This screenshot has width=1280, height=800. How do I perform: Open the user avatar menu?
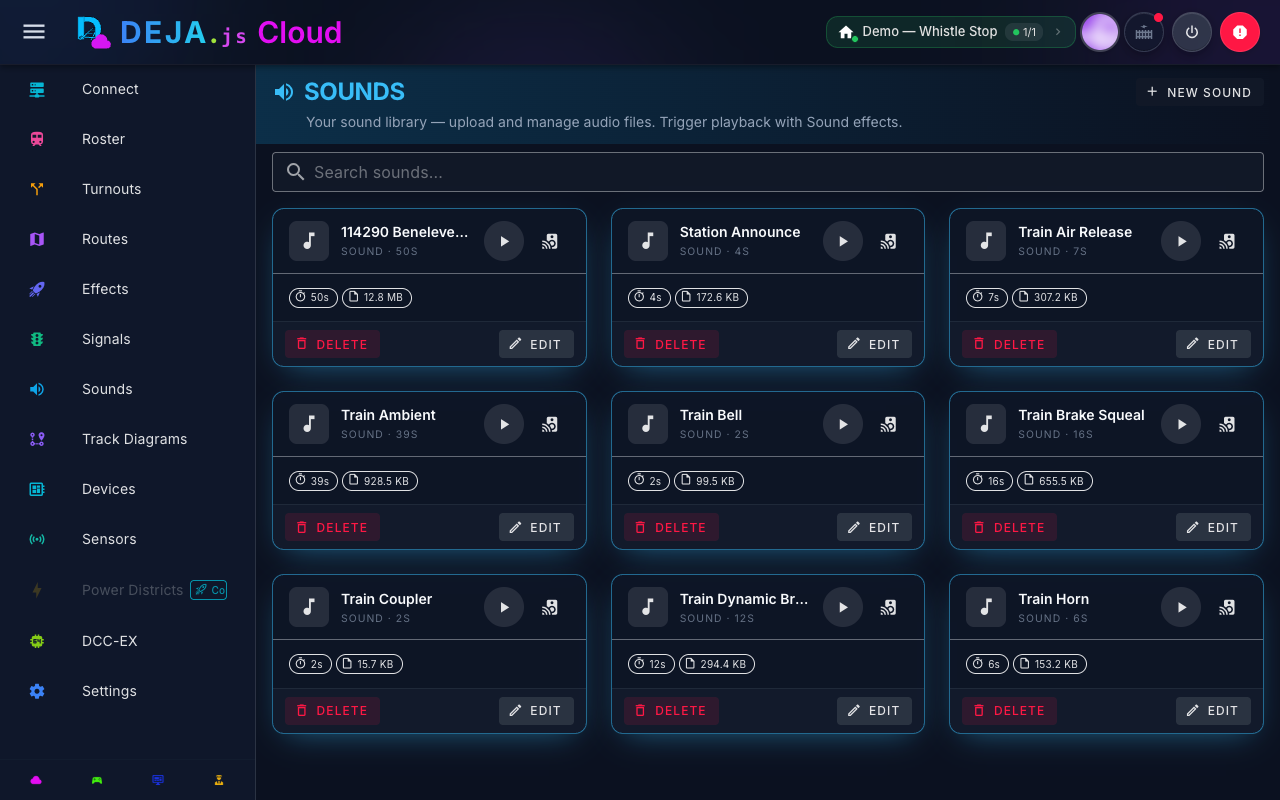tap(1100, 32)
